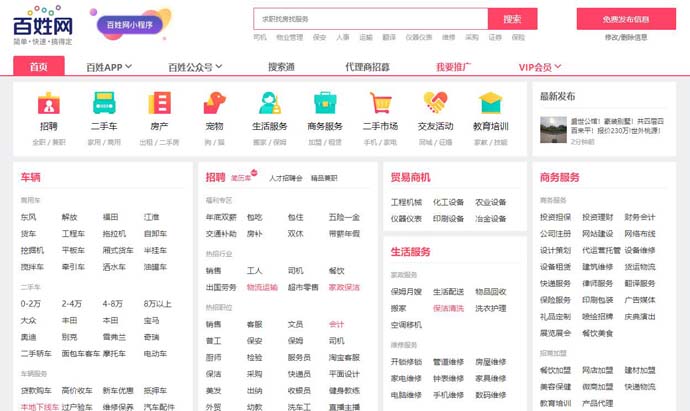Open the 保洁清洗 highlighted link
This screenshot has height=411, width=690.
448,308
